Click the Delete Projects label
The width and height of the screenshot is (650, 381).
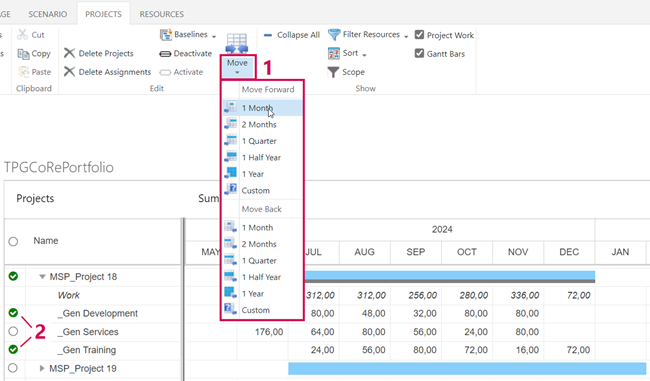(x=106, y=53)
